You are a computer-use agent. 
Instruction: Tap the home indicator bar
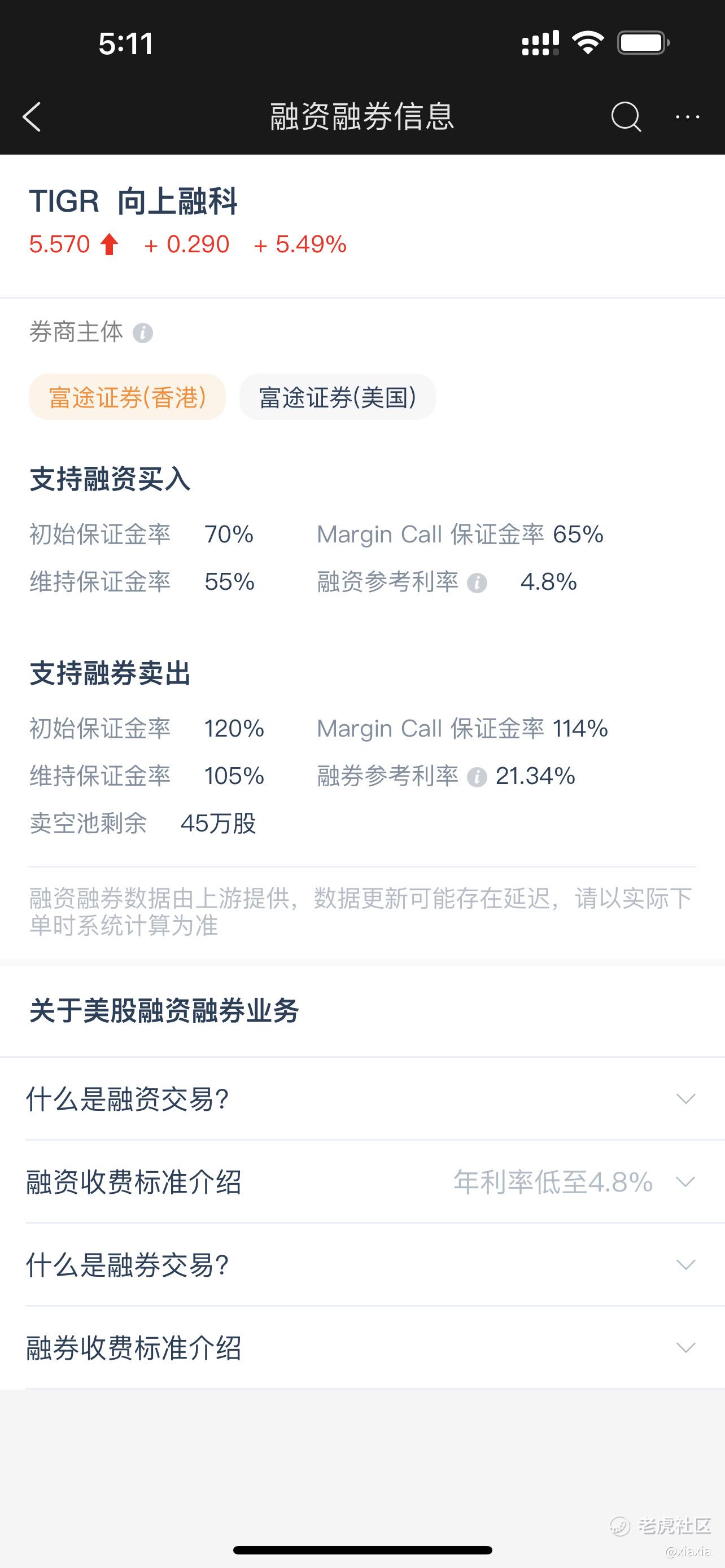362,1550
